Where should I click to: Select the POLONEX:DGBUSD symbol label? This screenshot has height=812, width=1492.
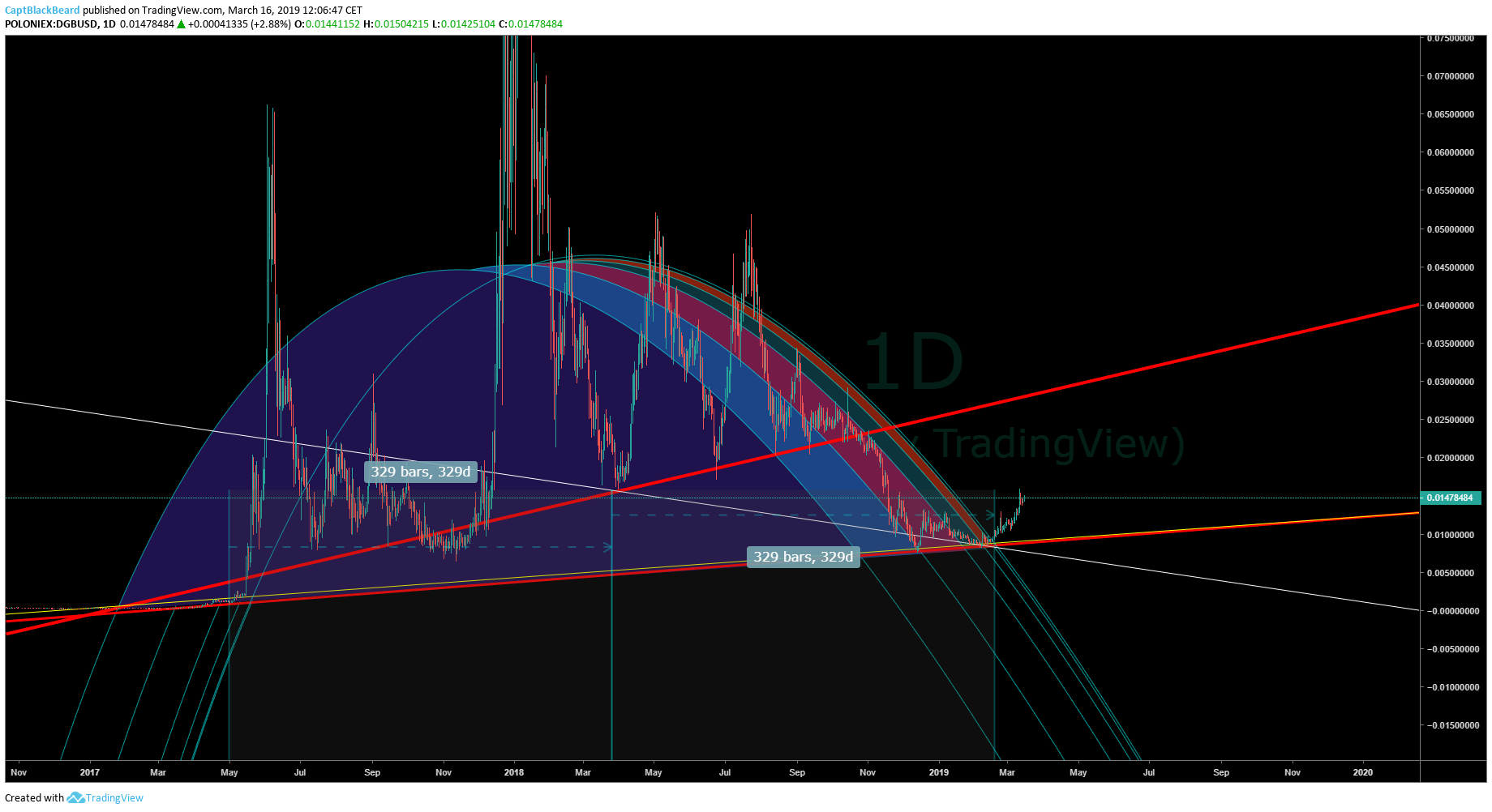[x=51, y=24]
